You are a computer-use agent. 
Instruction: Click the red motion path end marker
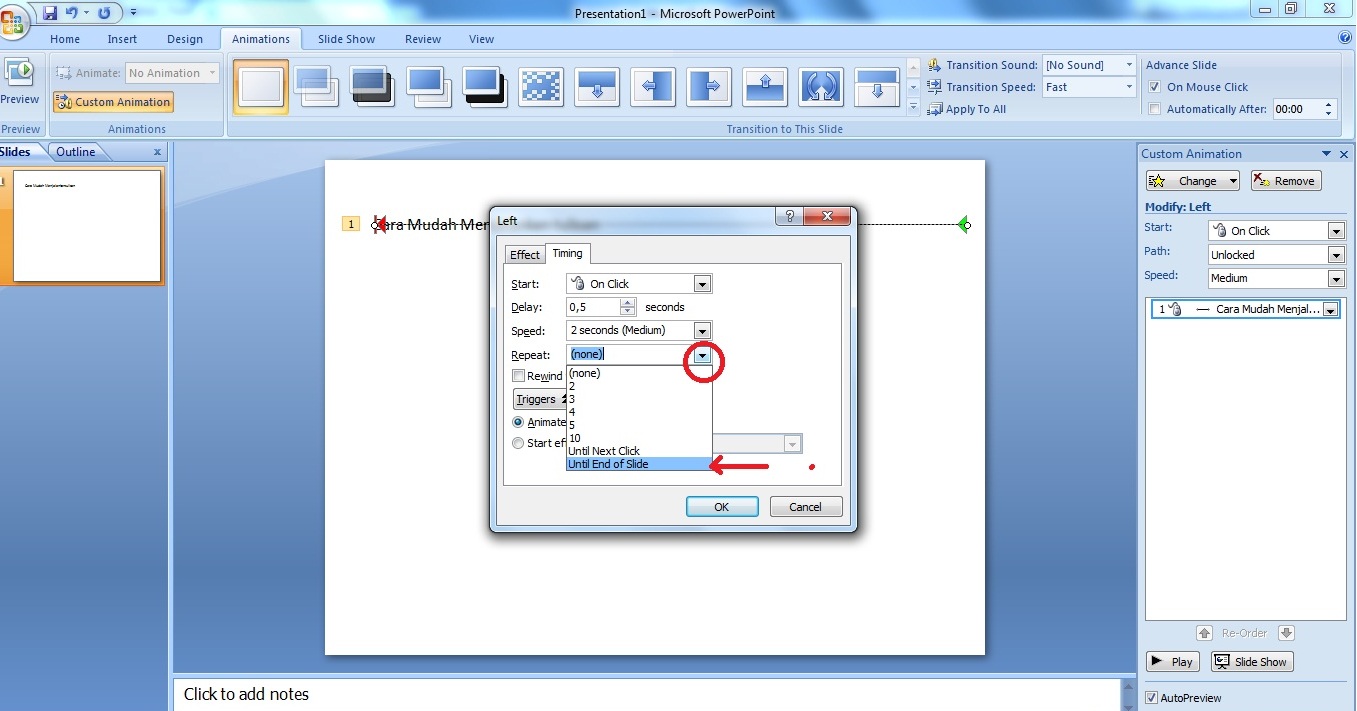point(379,225)
